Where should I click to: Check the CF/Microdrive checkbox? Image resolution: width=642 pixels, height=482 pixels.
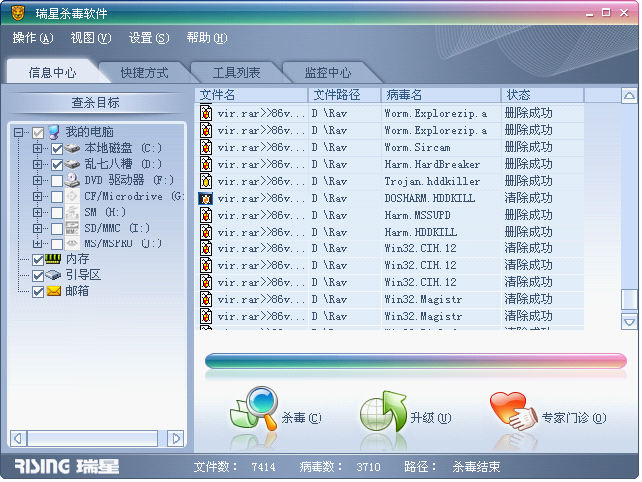pyautogui.click(x=57, y=197)
